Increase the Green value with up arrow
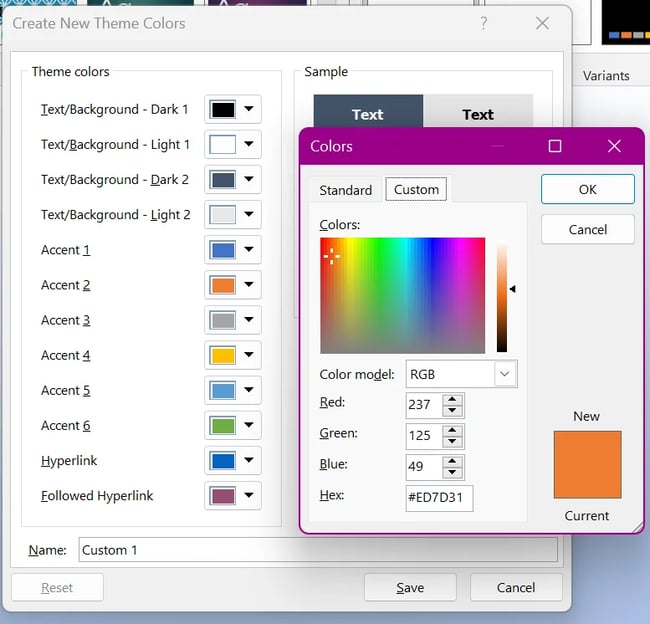 (452, 430)
